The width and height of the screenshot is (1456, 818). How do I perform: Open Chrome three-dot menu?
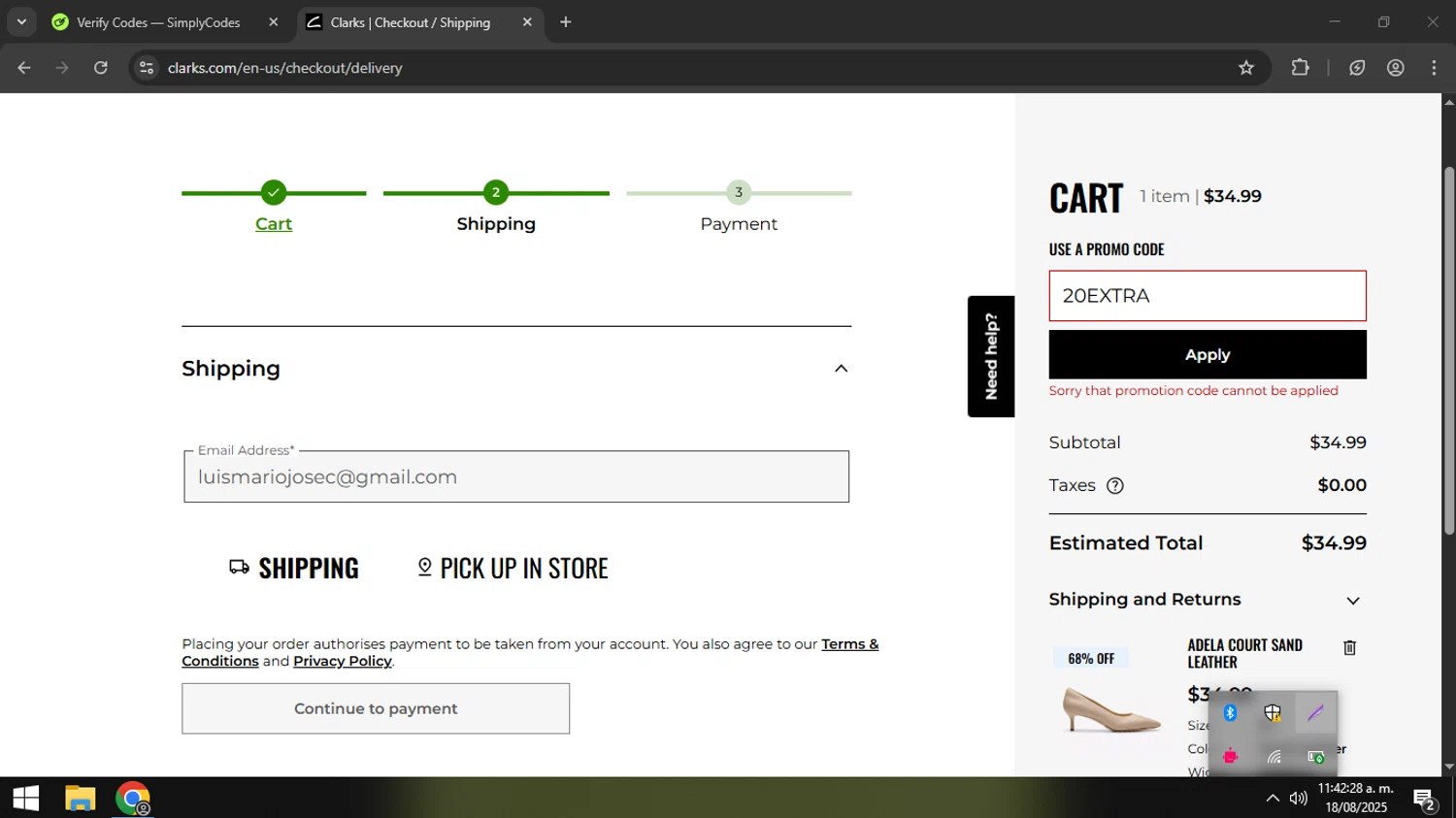pyautogui.click(x=1434, y=68)
